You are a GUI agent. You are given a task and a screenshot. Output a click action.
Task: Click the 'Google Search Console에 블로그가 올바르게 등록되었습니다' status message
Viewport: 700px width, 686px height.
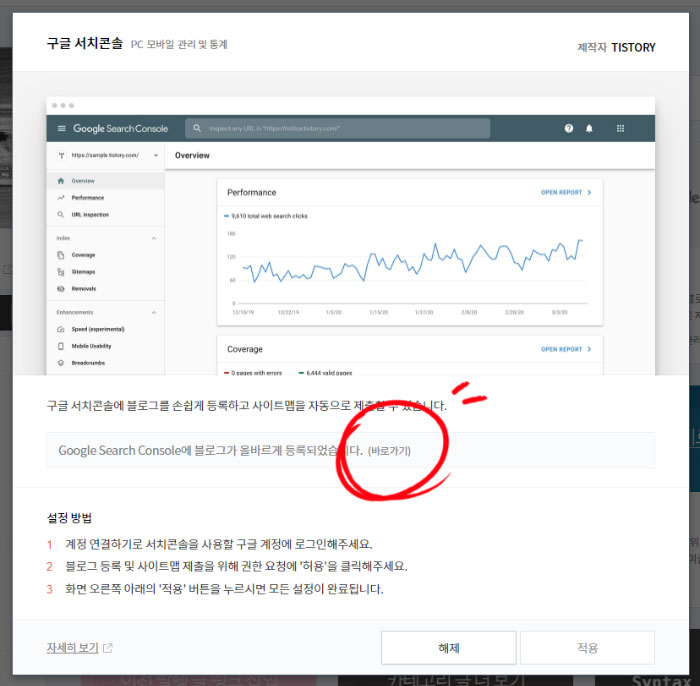pos(210,451)
